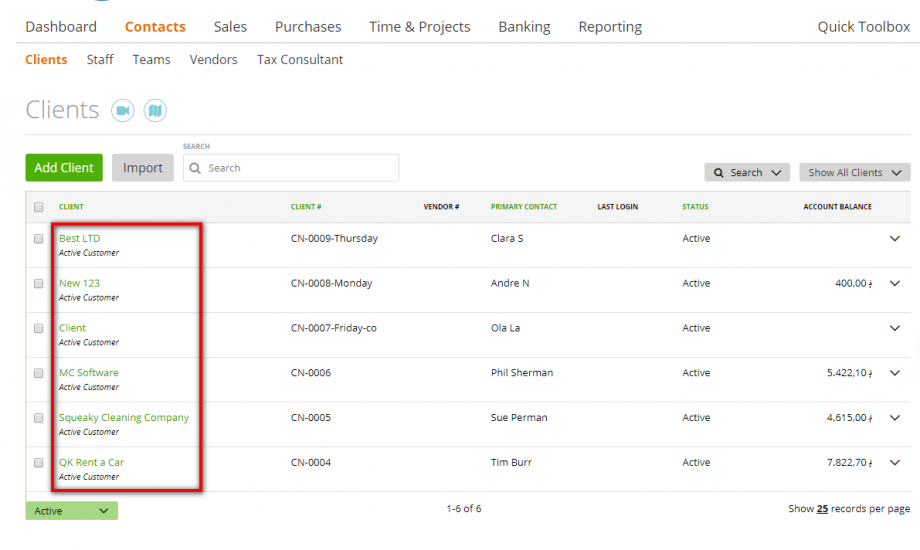Click the 5.422,10 account balance
This screenshot has width=920, height=550.
point(850,373)
